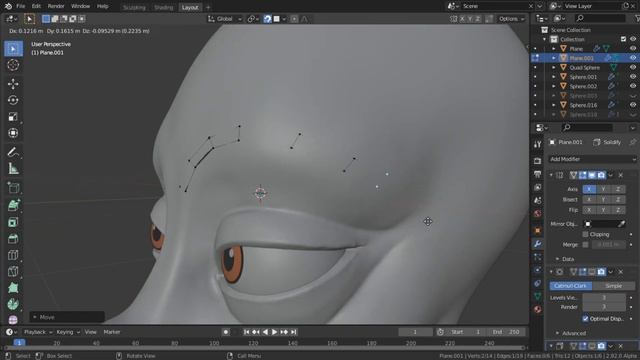Jump to the timeline end frame button
This screenshot has width=640, height=360.
(293, 332)
